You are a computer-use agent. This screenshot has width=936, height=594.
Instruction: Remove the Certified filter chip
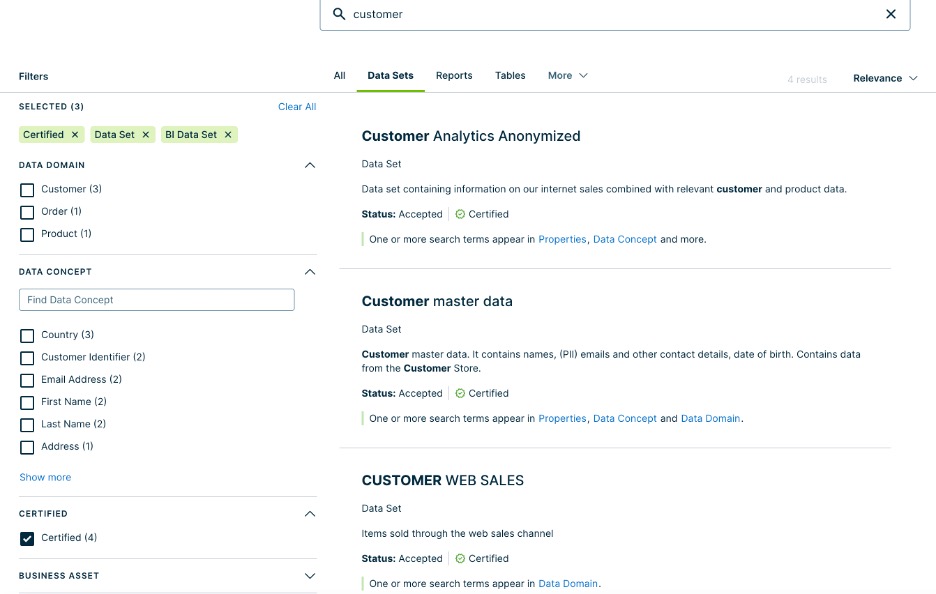(x=77, y=134)
